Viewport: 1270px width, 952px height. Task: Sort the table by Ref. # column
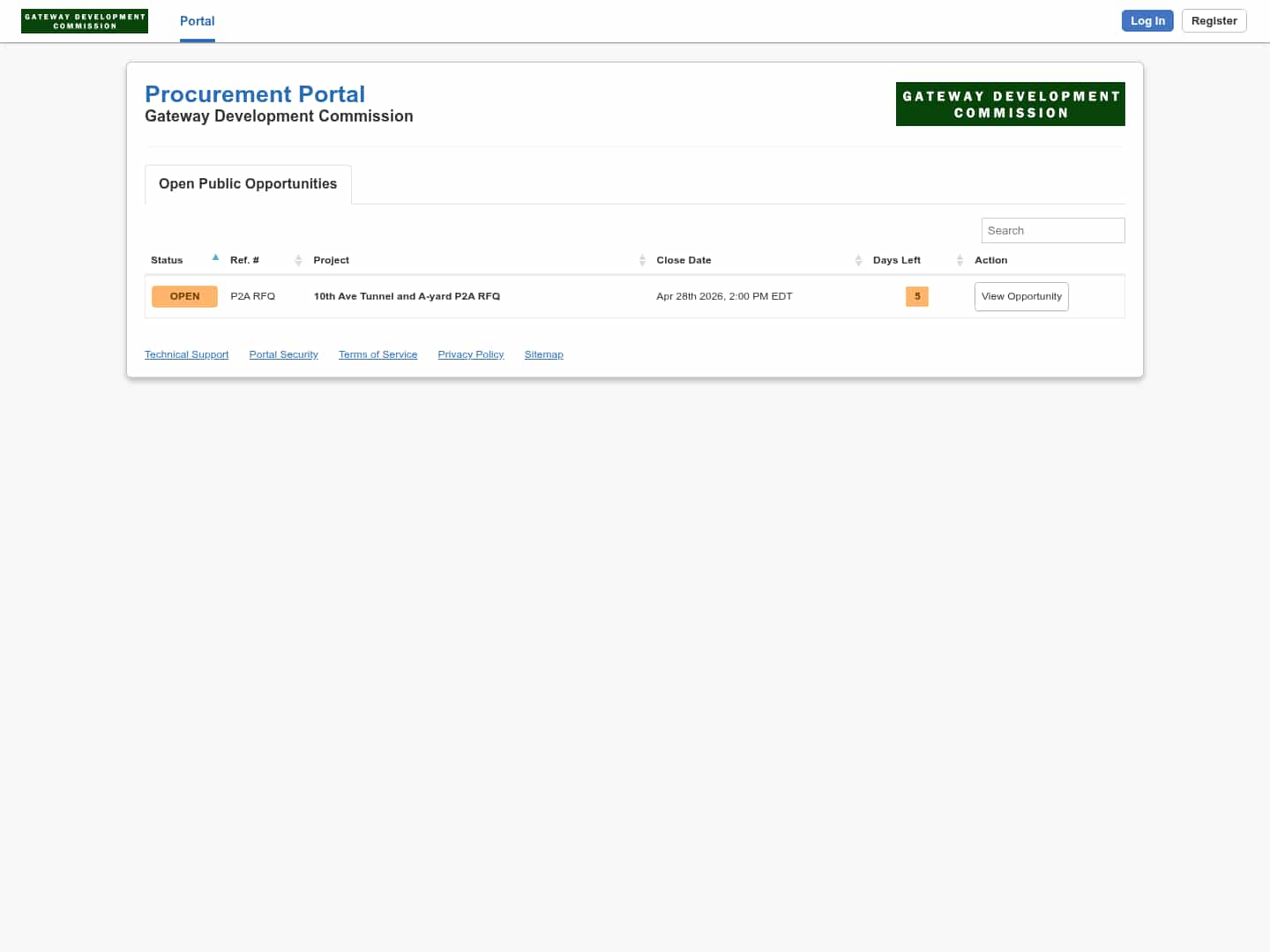pos(298,260)
